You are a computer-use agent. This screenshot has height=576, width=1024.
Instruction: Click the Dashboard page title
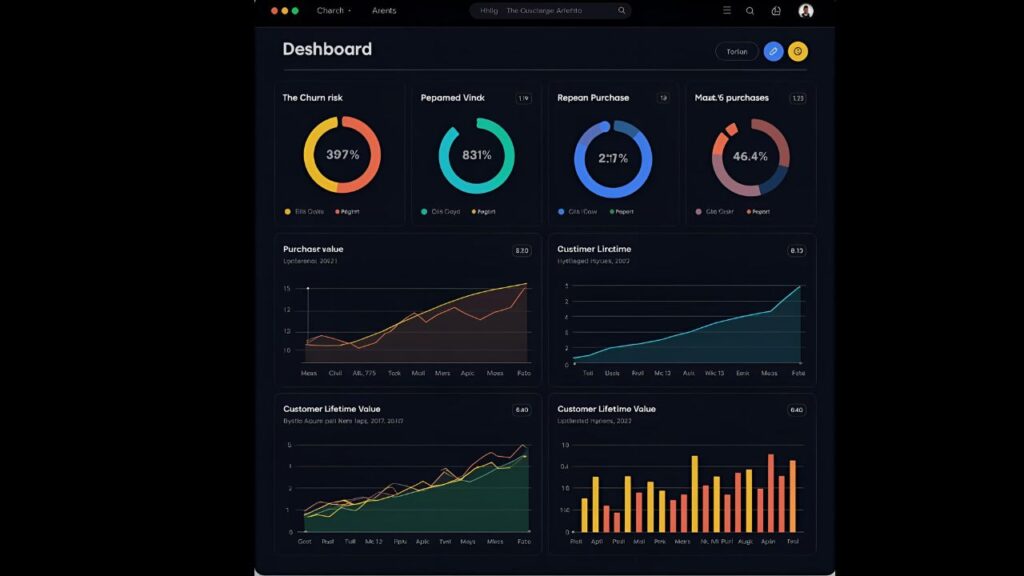click(328, 49)
